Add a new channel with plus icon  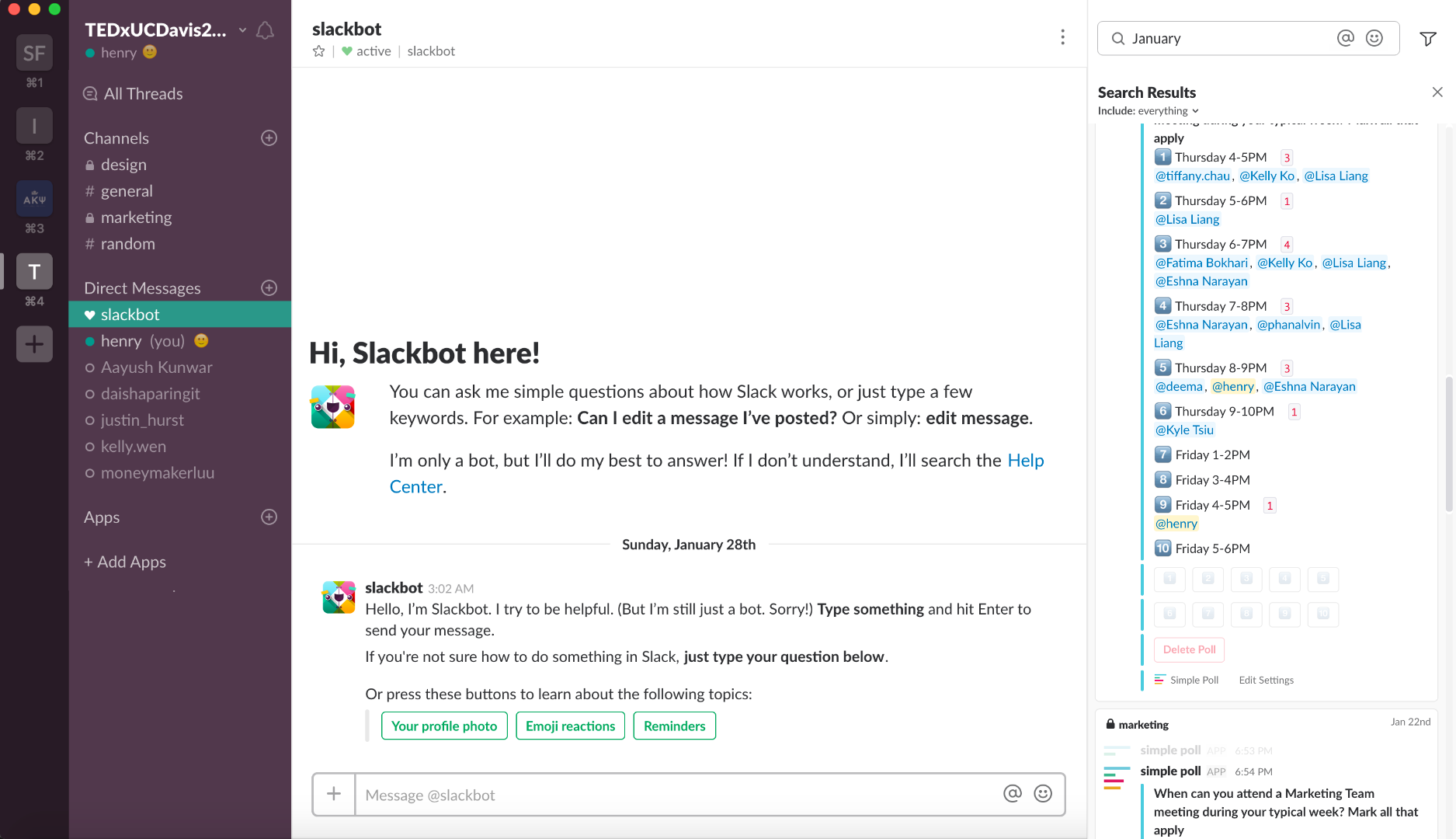pos(269,138)
